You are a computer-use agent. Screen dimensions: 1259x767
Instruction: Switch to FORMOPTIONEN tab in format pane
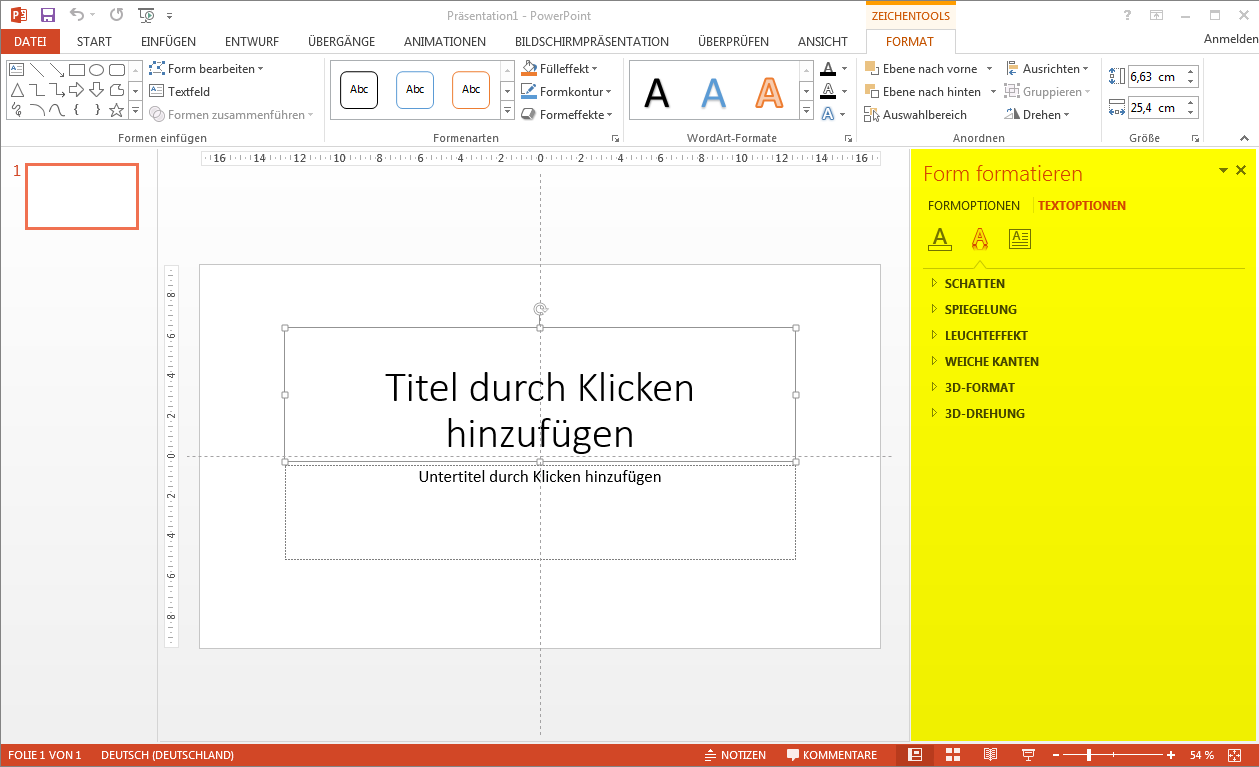pyautogui.click(x=974, y=206)
